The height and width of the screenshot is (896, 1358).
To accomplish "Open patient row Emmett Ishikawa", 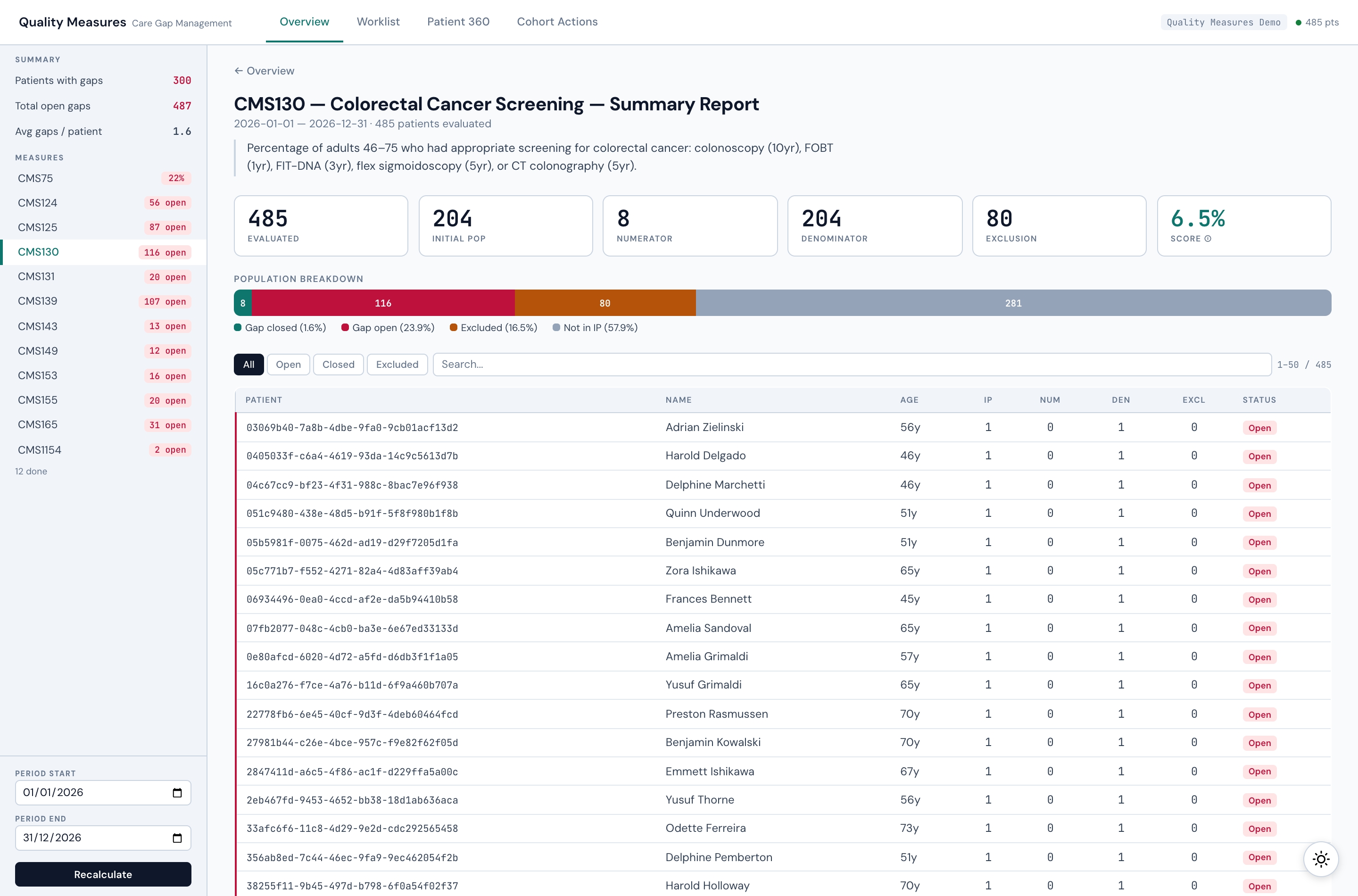I will point(783,772).
